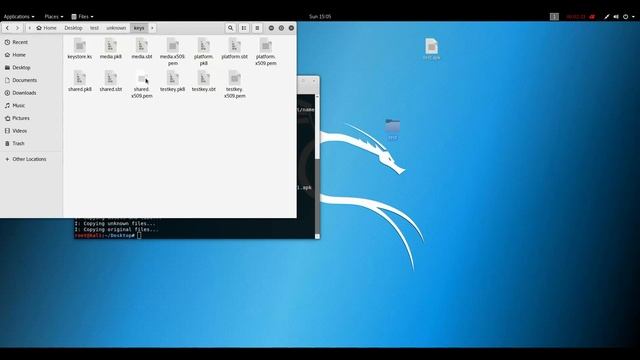Click the test breadcrumb in path bar
640x360 pixels.
(94, 28)
